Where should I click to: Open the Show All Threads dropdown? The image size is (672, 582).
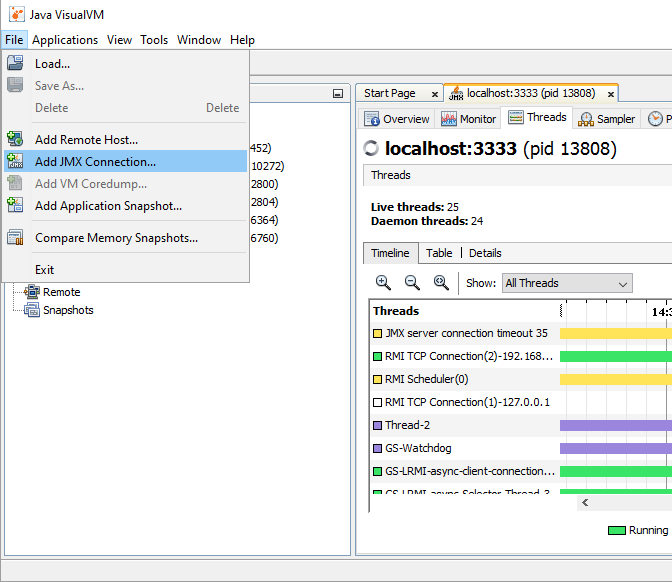pos(567,283)
